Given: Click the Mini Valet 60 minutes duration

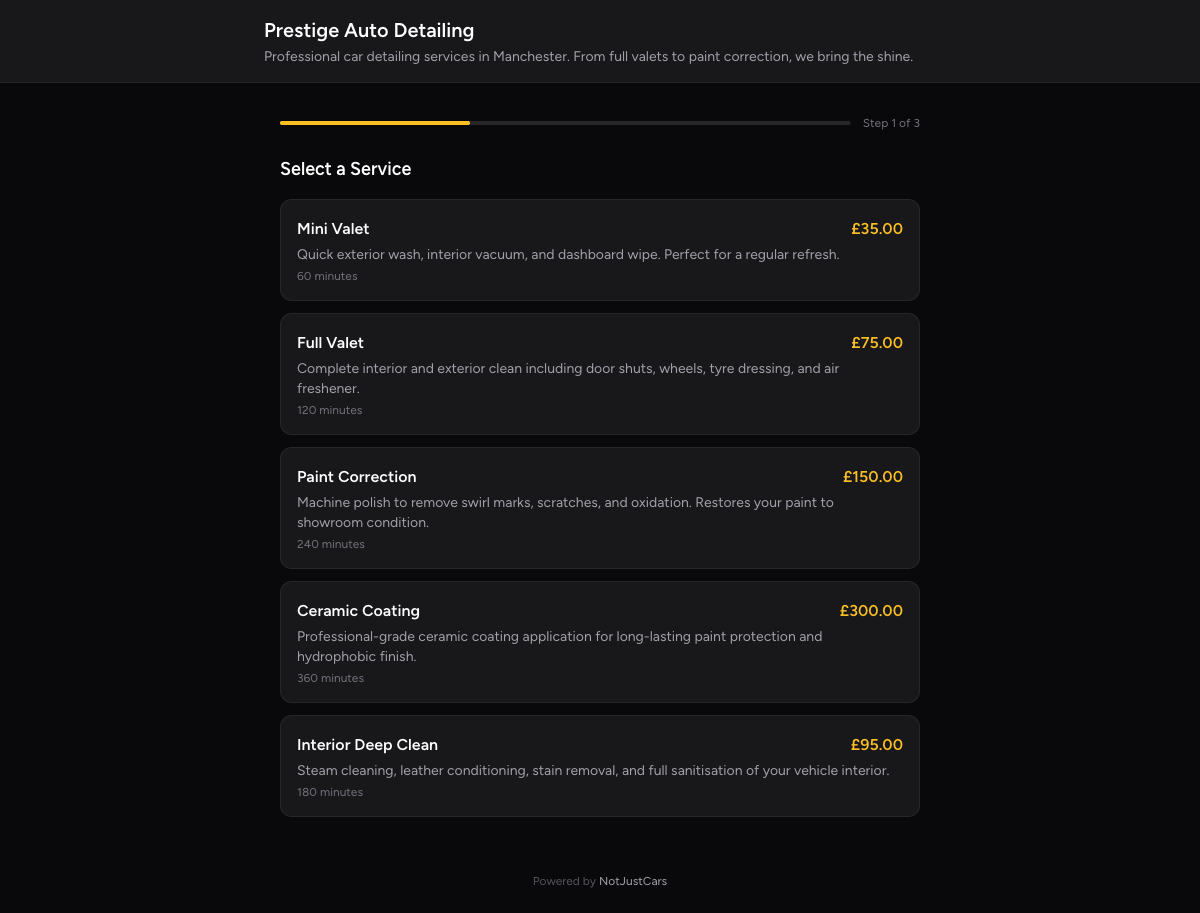Looking at the screenshot, I should point(327,276).
